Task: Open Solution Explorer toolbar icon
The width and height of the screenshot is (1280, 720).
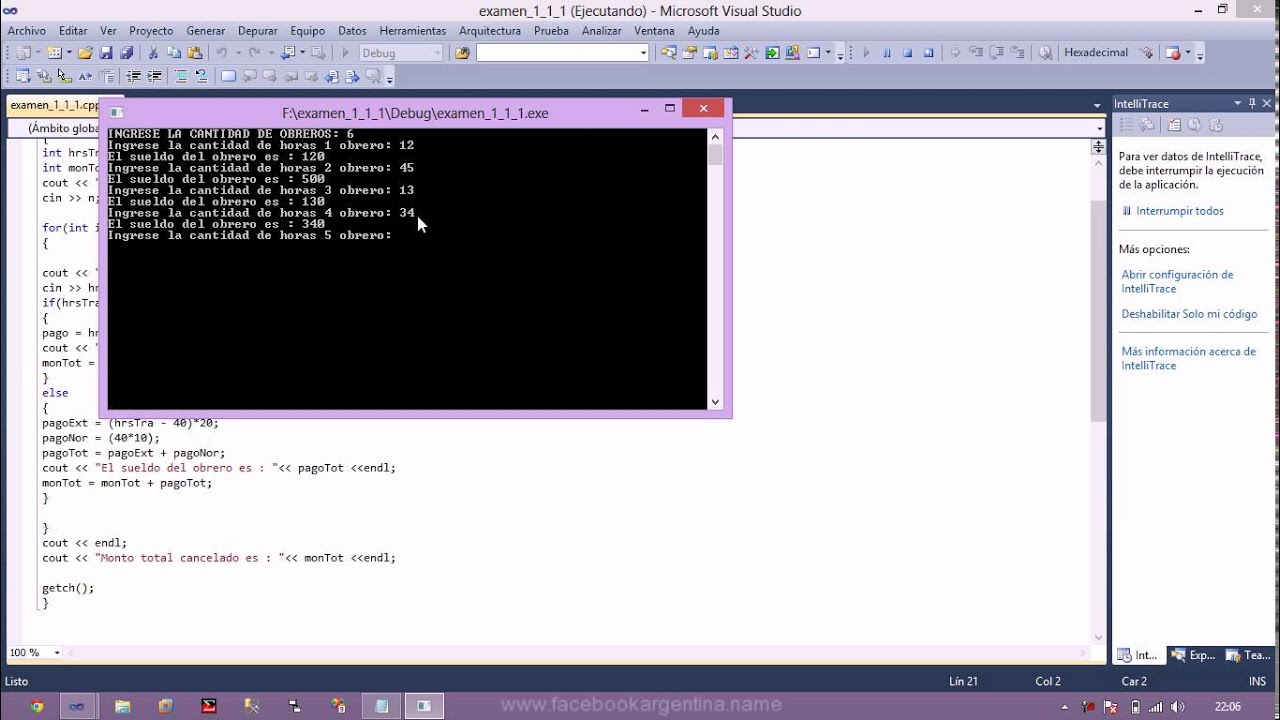Action: [669, 53]
